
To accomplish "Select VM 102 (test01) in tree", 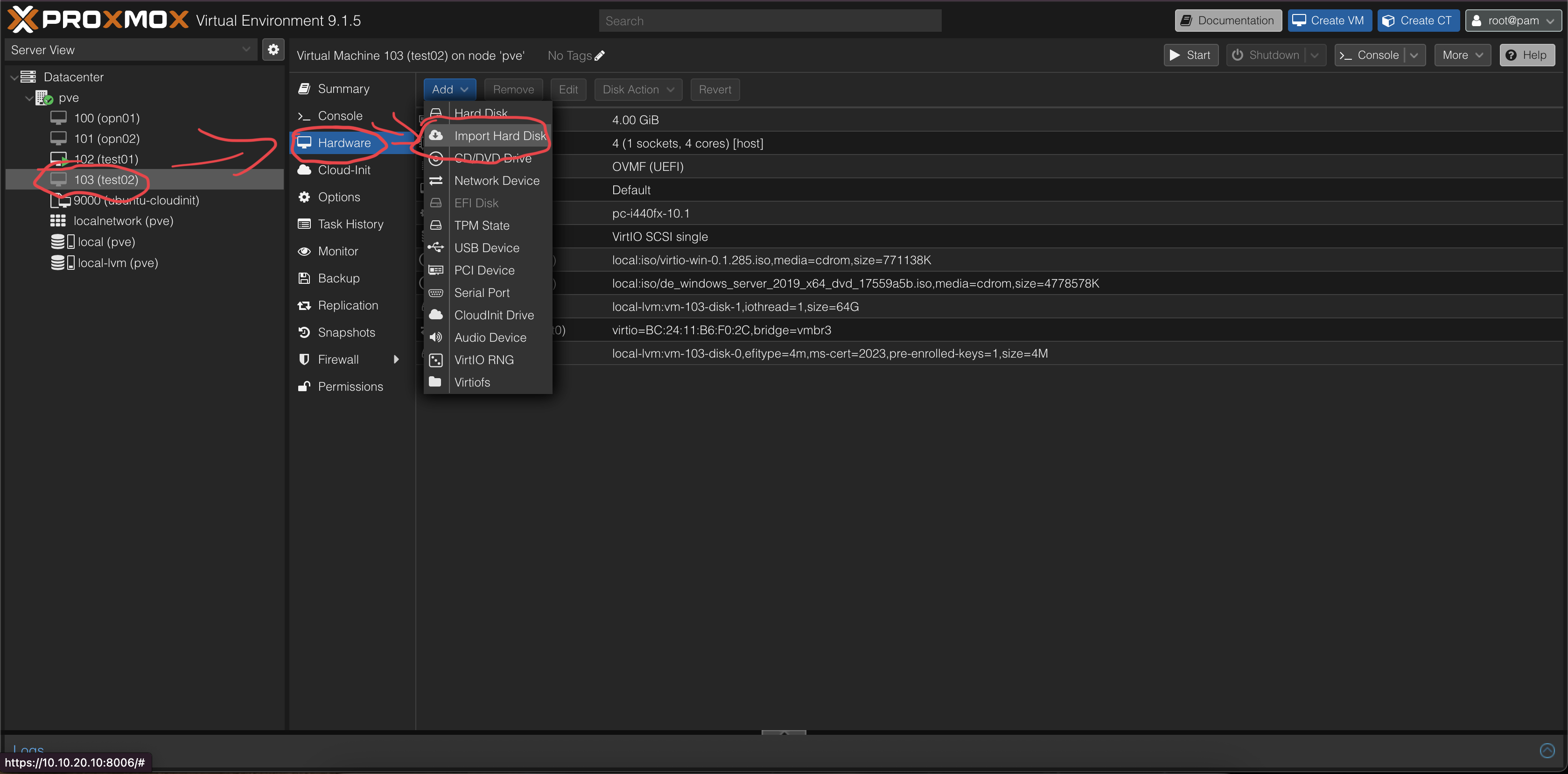I will pos(145,159).
